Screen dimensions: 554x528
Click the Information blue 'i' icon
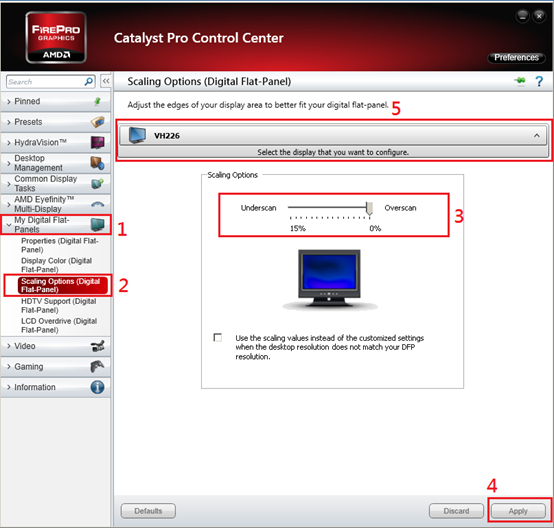click(x=97, y=387)
